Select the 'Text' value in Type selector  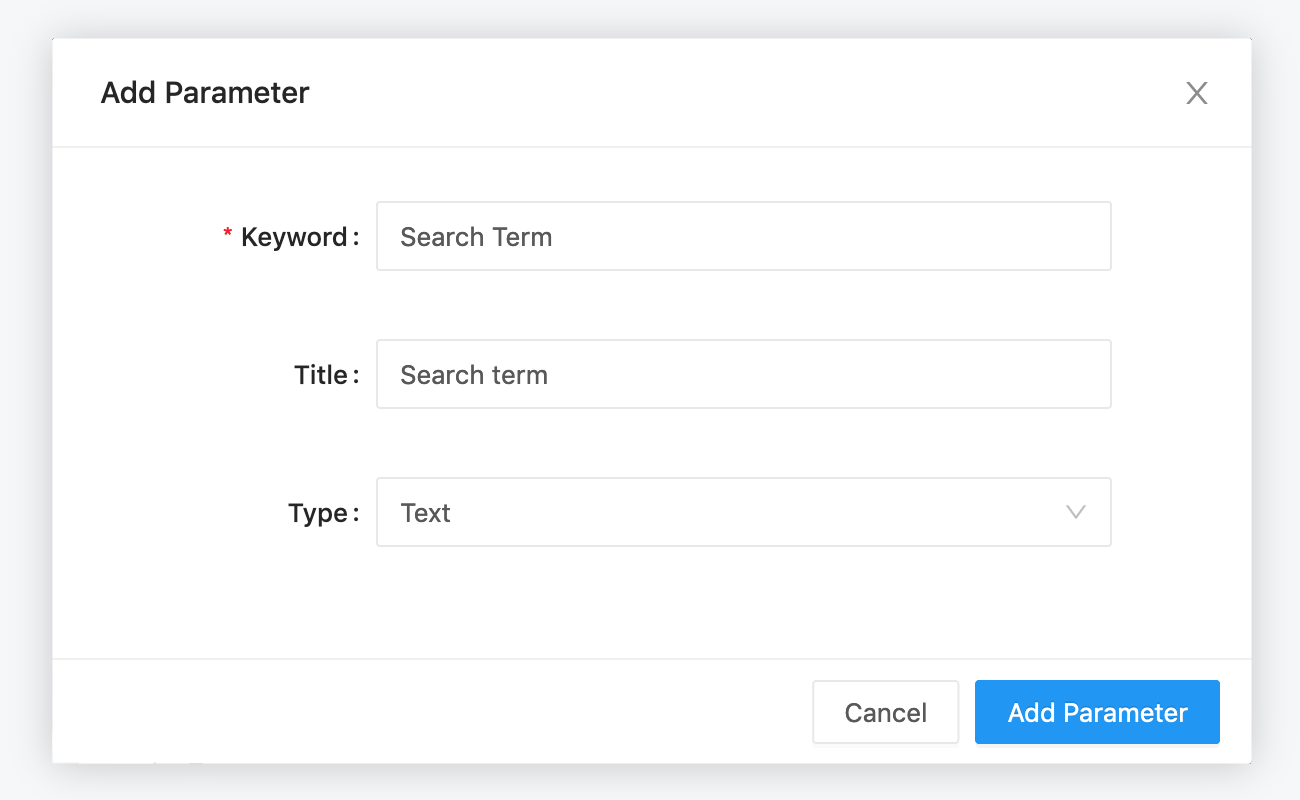(426, 513)
